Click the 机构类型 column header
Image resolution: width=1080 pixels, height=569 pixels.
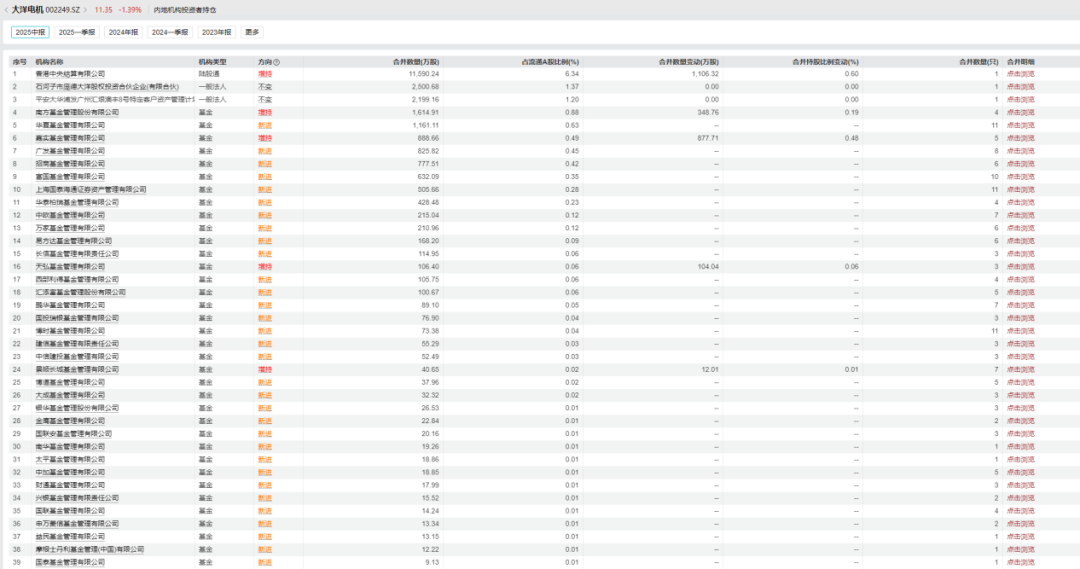pos(212,62)
